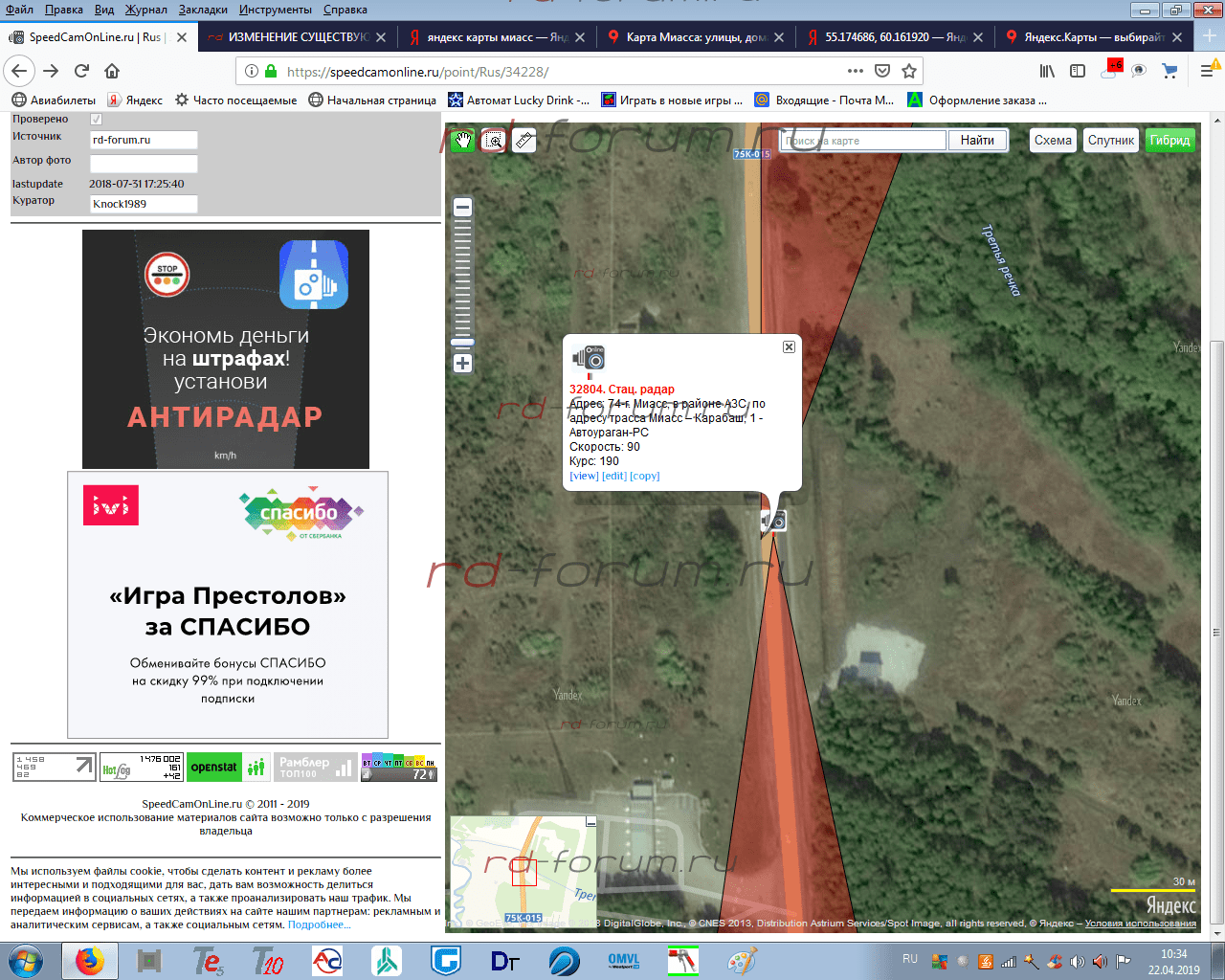
Task: Open the page actions three-dot menu
Action: coord(856,71)
